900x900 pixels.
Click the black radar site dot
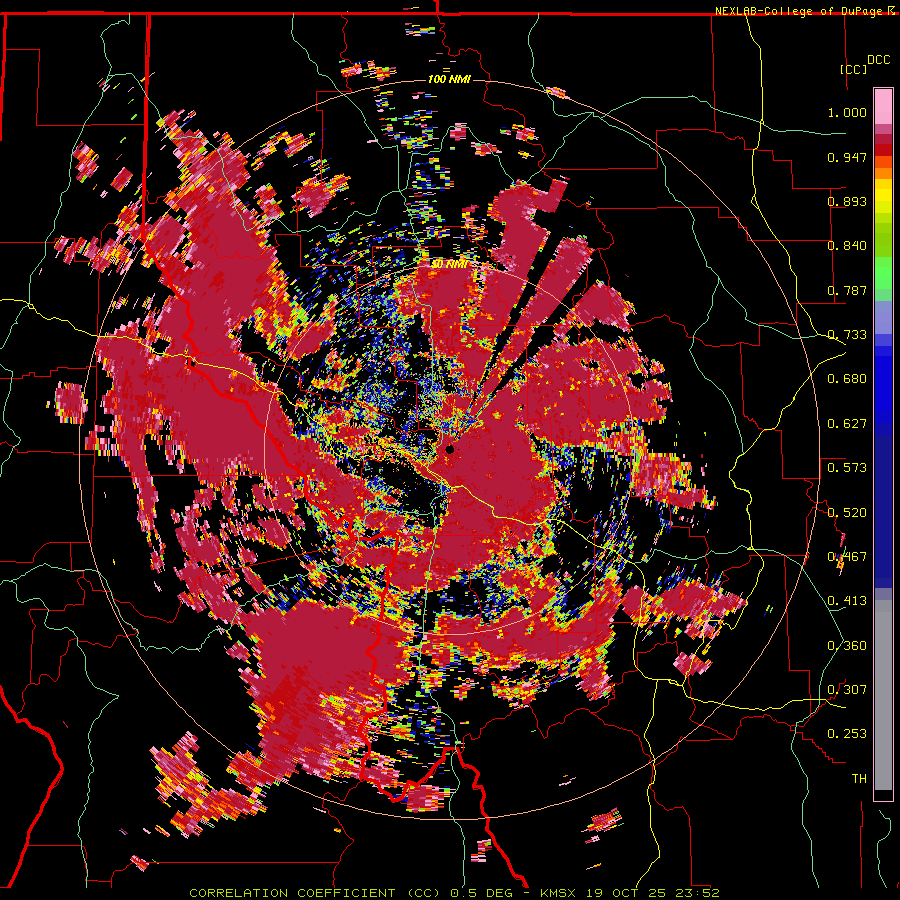pos(450,449)
